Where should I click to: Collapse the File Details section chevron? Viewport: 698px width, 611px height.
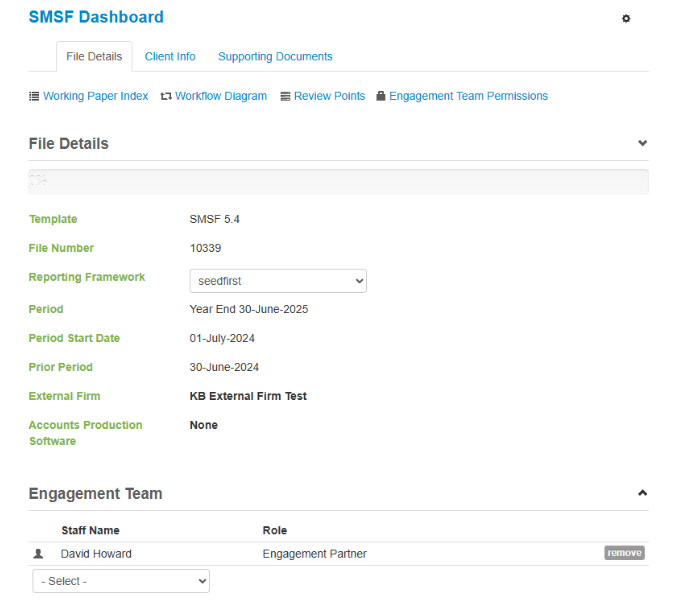pos(642,143)
